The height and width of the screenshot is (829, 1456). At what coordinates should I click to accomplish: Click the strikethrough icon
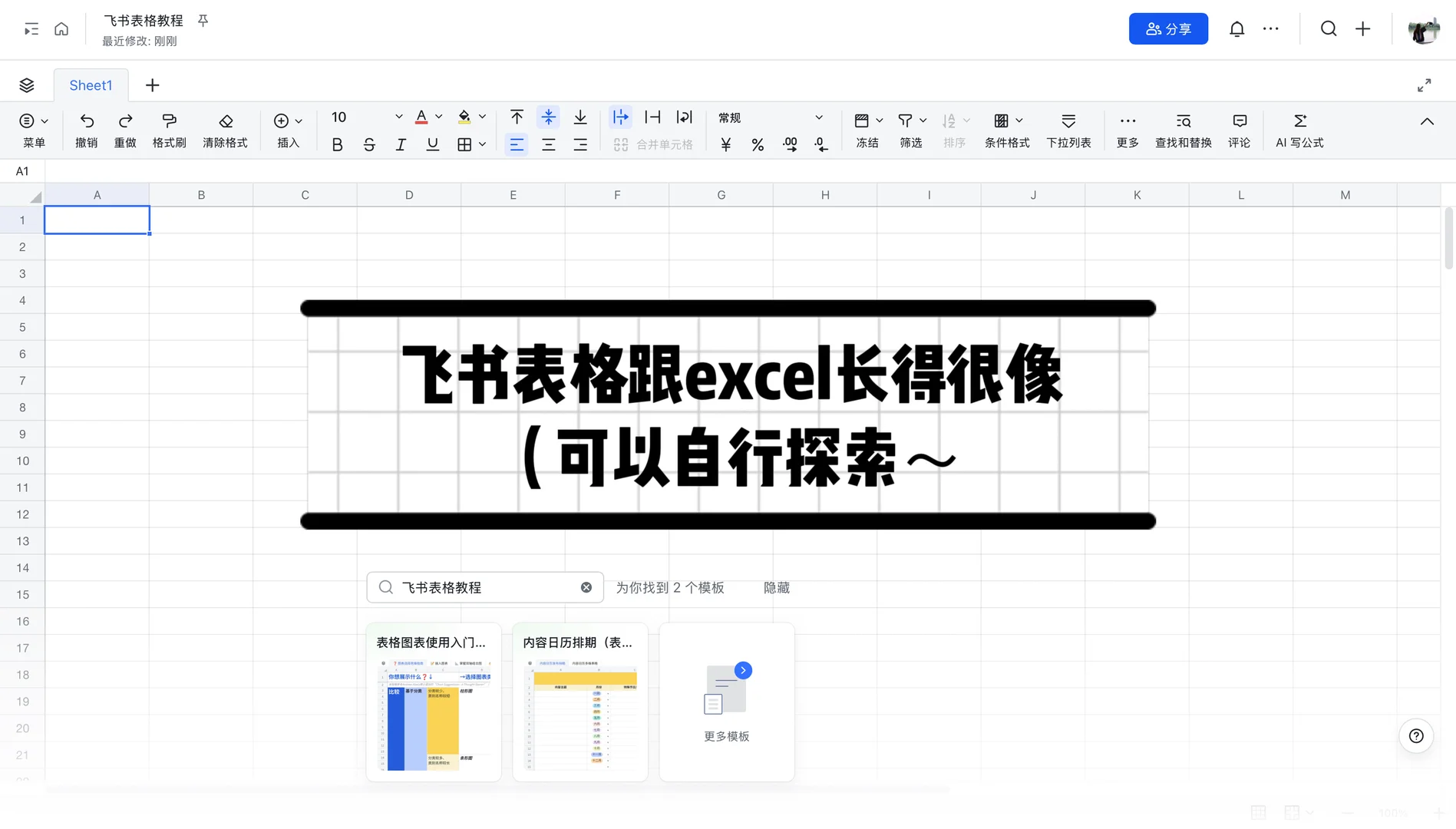tap(369, 144)
